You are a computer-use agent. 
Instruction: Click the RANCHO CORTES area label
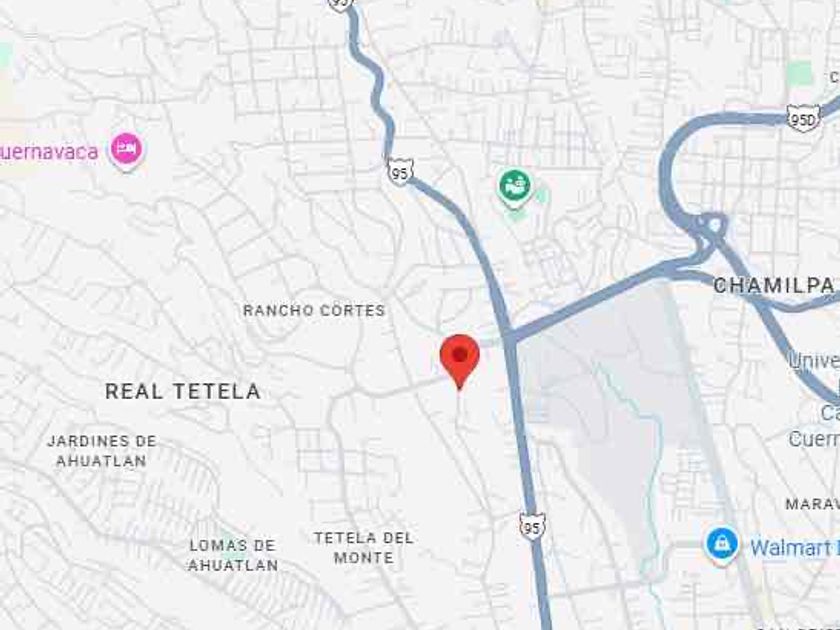coord(314,310)
